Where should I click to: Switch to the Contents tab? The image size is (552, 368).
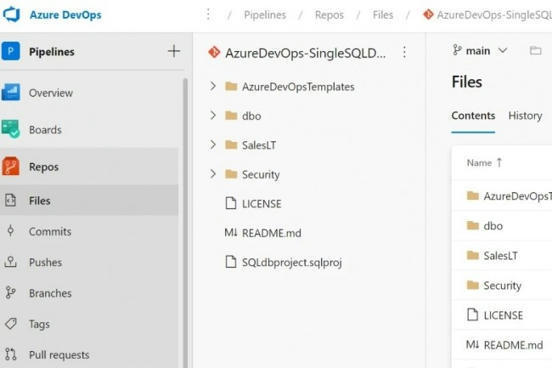click(473, 116)
